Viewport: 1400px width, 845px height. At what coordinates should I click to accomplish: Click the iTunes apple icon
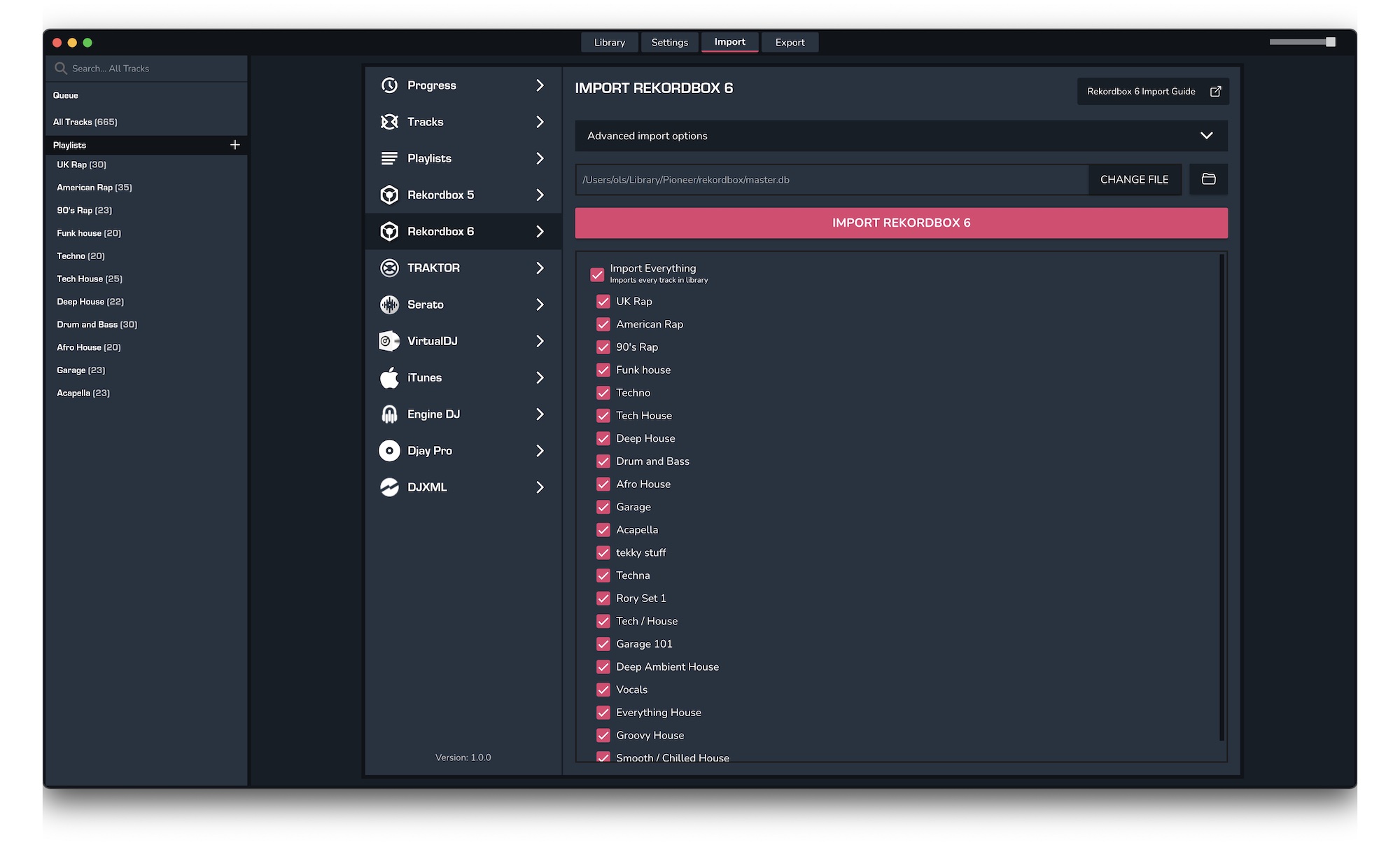click(389, 377)
